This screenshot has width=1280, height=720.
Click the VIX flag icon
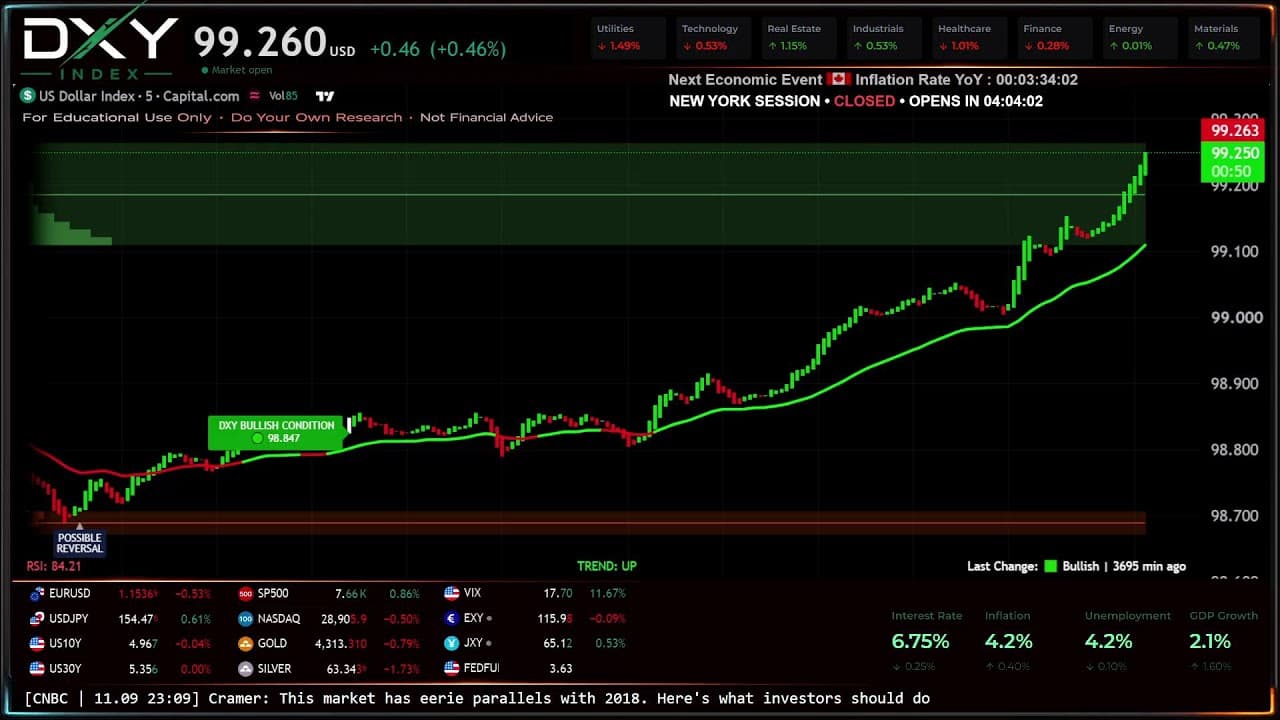tap(452, 593)
